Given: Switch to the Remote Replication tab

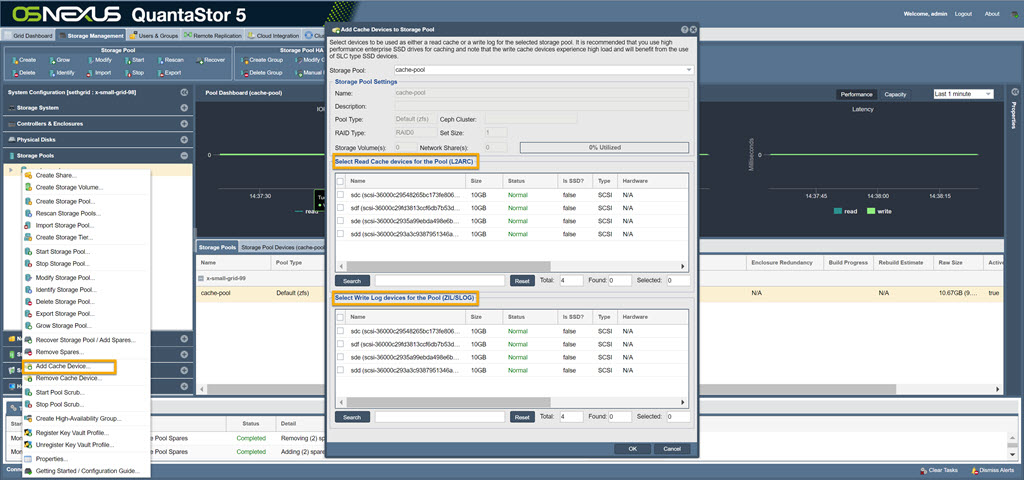Looking at the screenshot, I should (x=213, y=36).
